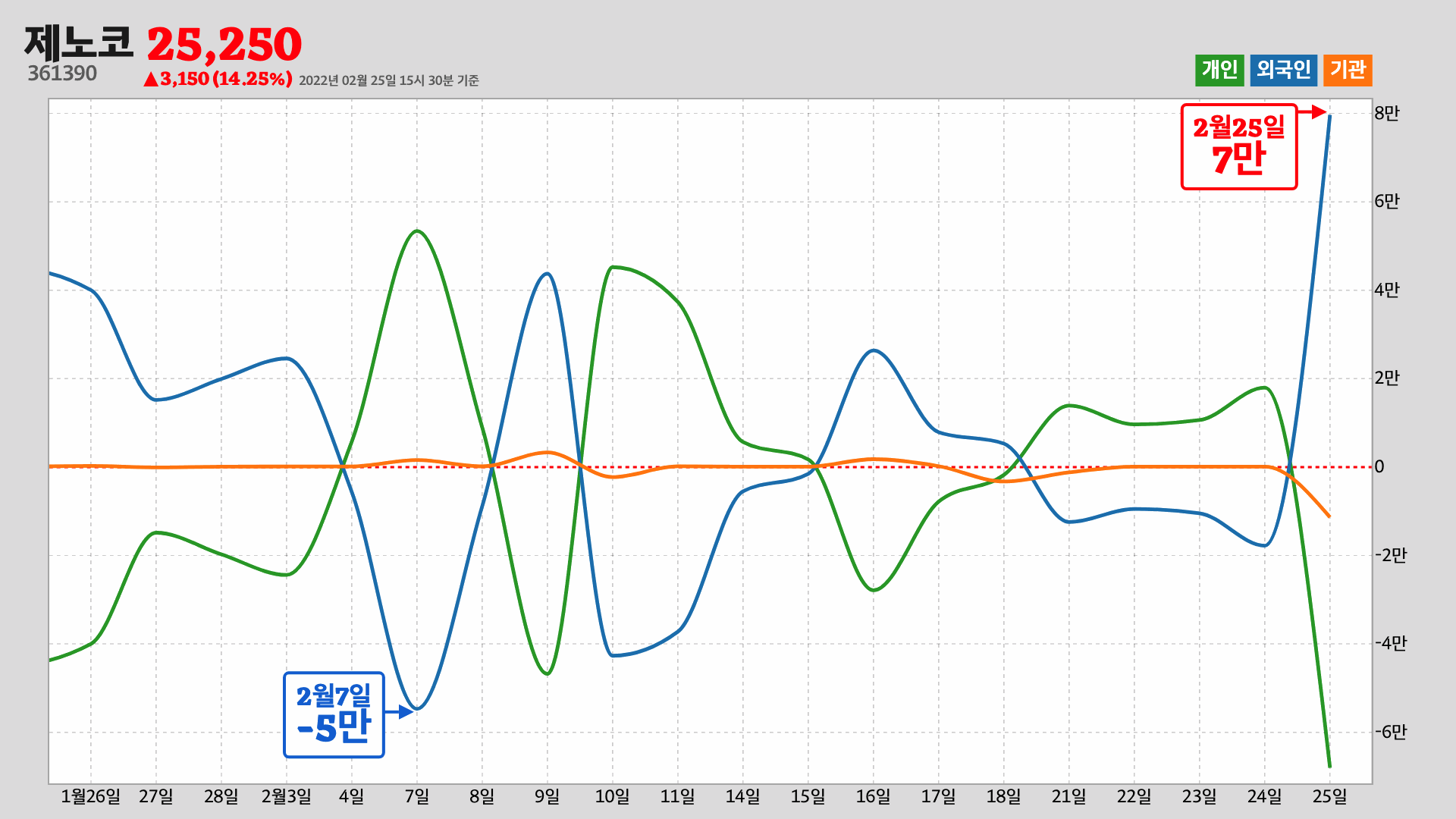Click the blue line's lowest point on 7일
Screen dimensions: 1456x819
(417, 708)
